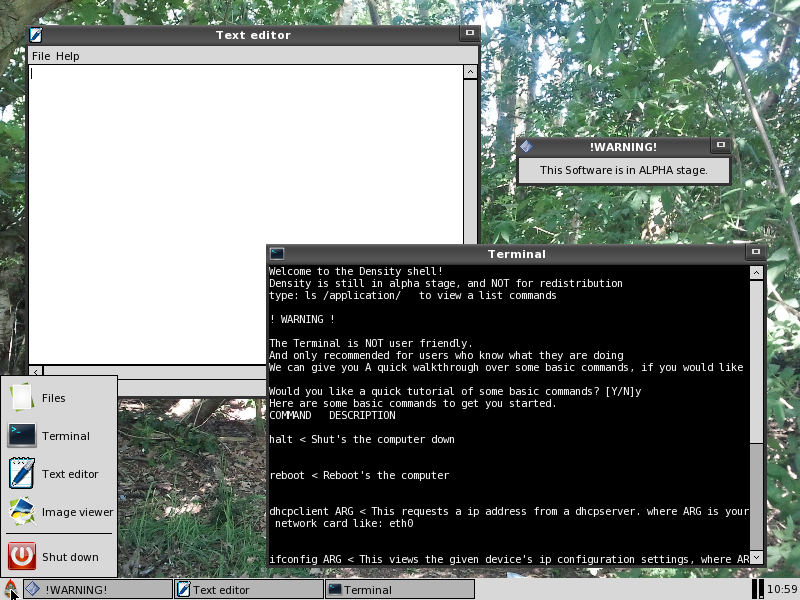Launch Terminal from the start menu
The width and height of the screenshot is (800, 600).
click(60, 436)
